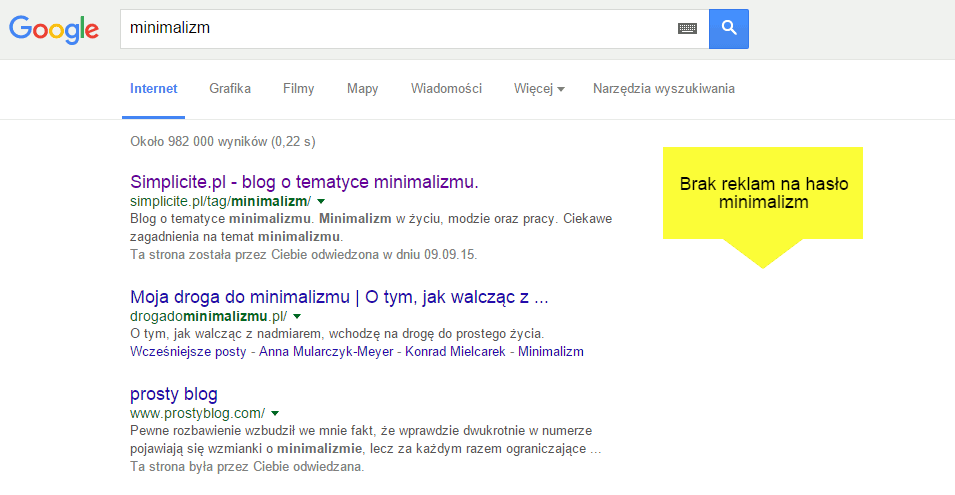Expand the Więcej dropdown menu
This screenshot has height=495, width=955.
click(x=539, y=89)
